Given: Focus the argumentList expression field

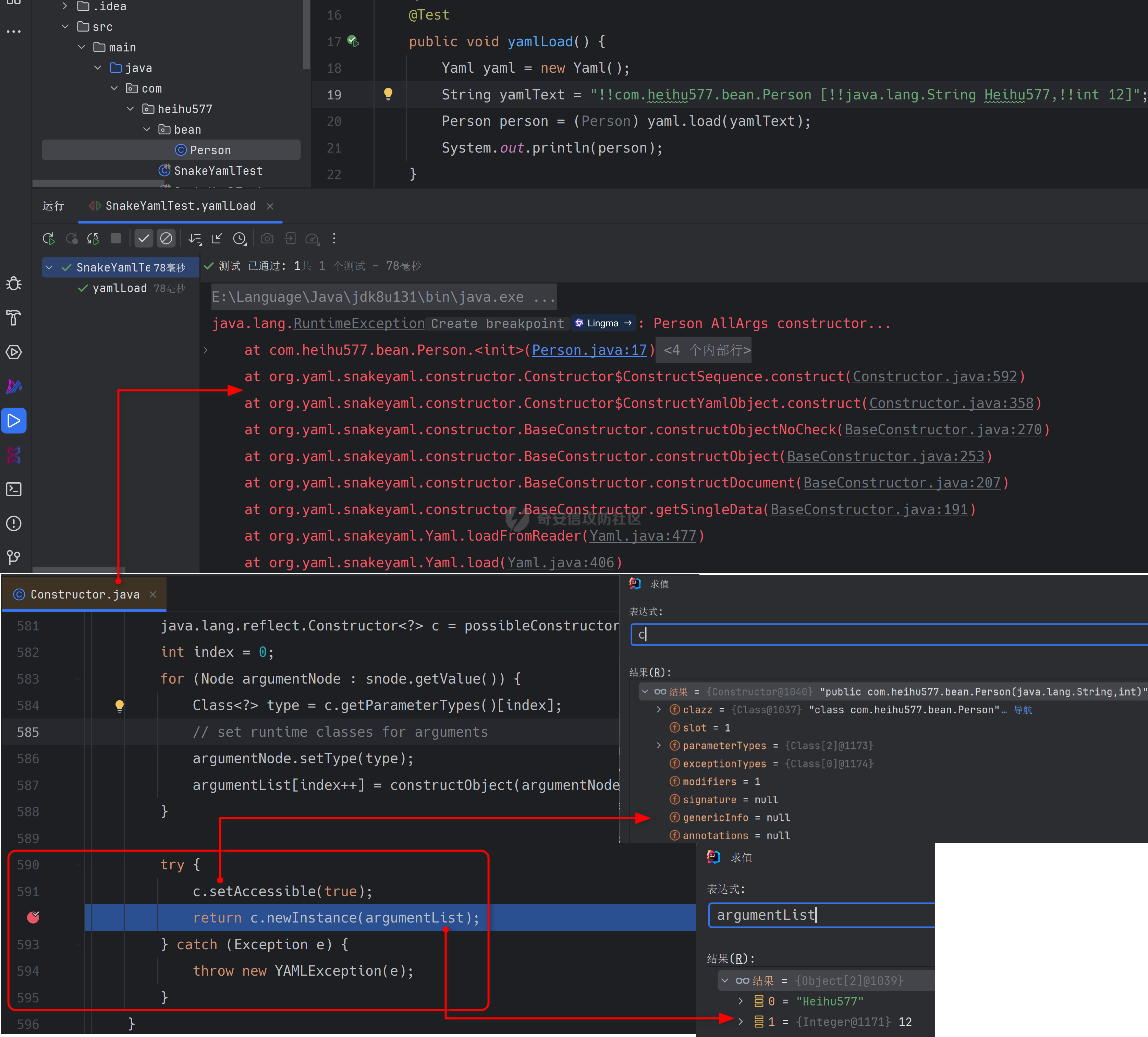Looking at the screenshot, I should pos(822,915).
